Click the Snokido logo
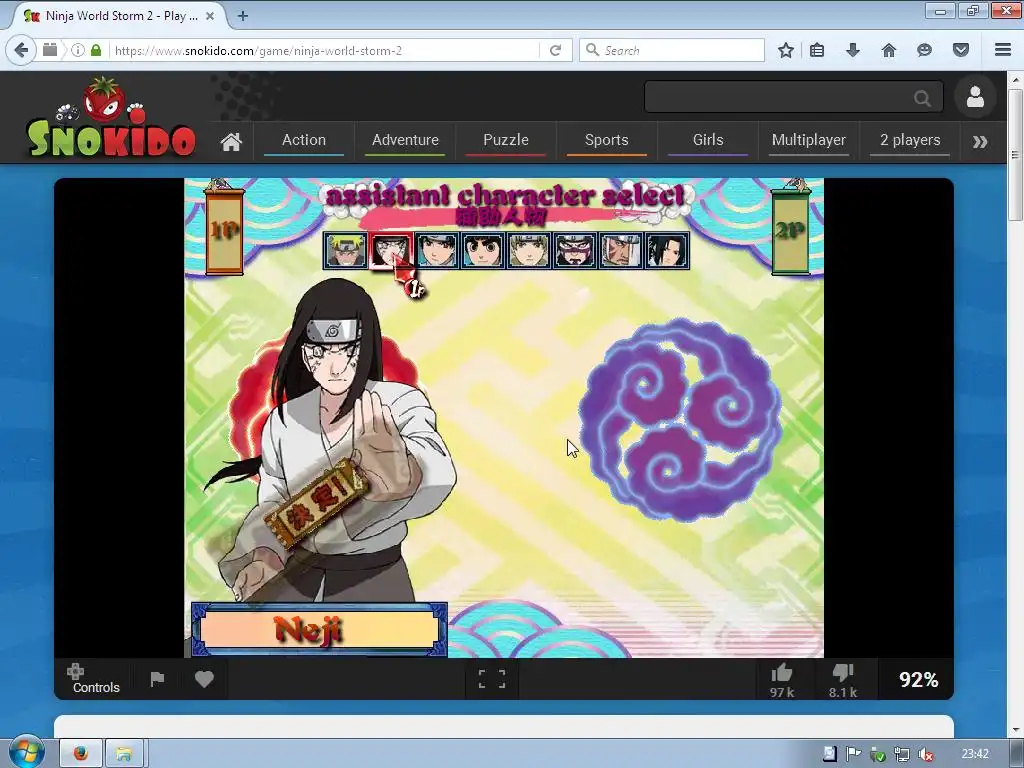This screenshot has width=1024, height=768. tap(111, 118)
